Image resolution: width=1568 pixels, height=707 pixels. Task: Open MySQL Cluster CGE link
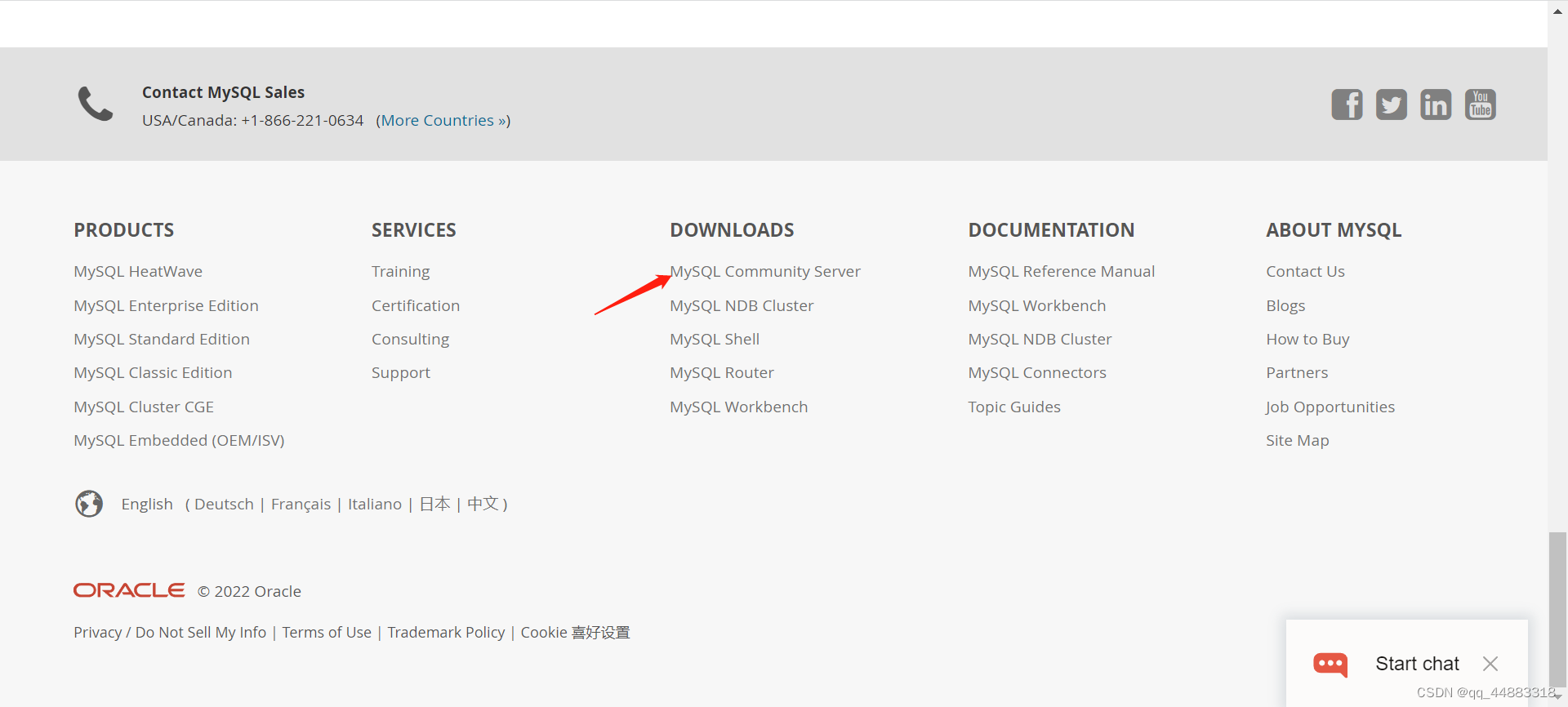[144, 407]
